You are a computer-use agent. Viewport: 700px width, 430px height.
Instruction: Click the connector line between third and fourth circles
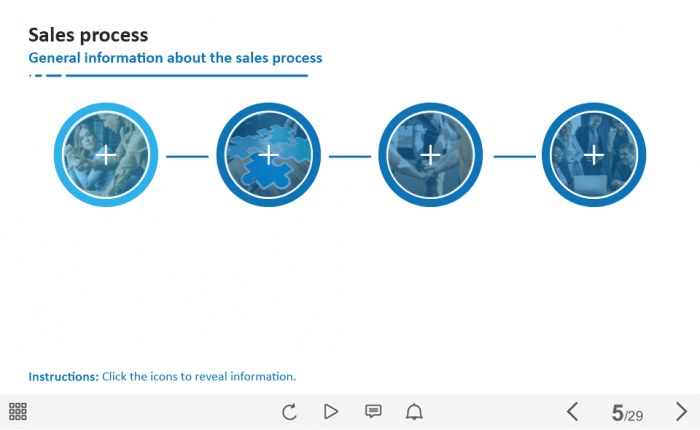coord(514,156)
